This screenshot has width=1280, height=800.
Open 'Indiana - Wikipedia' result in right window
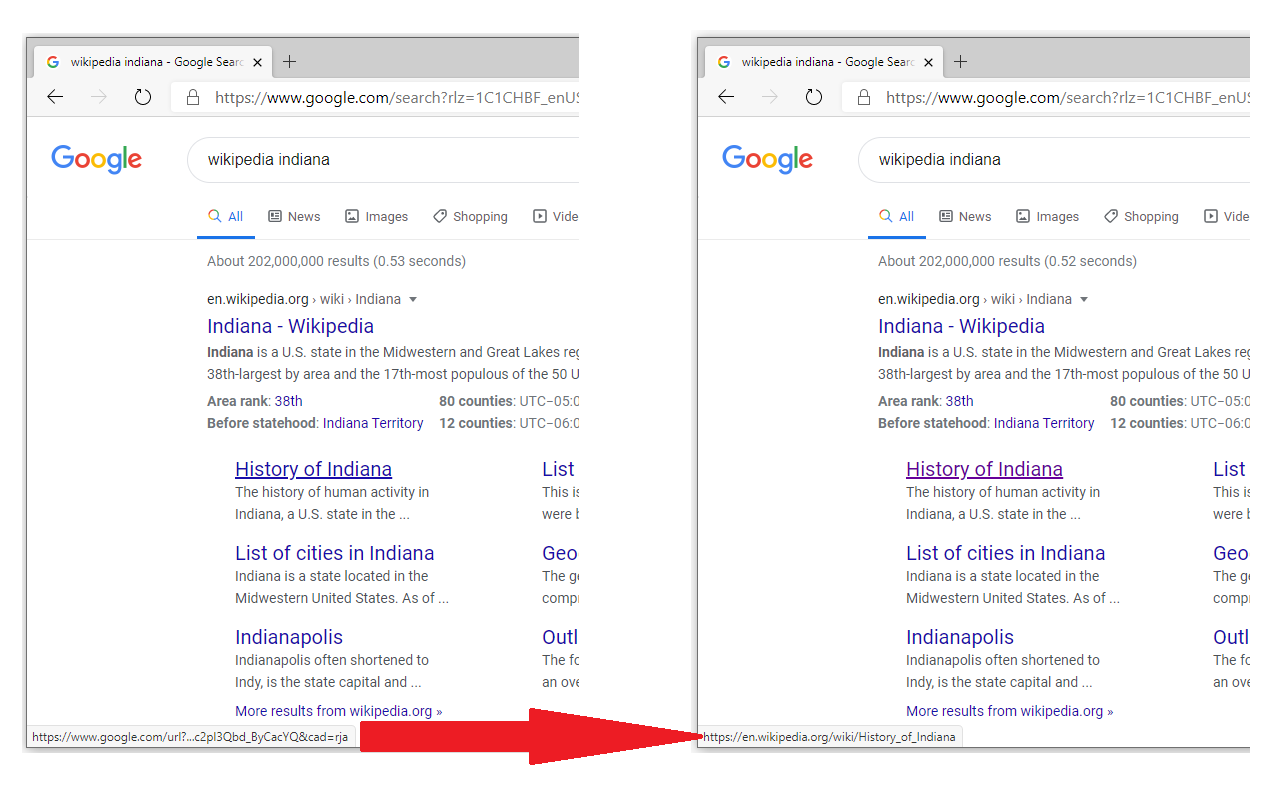961,326
